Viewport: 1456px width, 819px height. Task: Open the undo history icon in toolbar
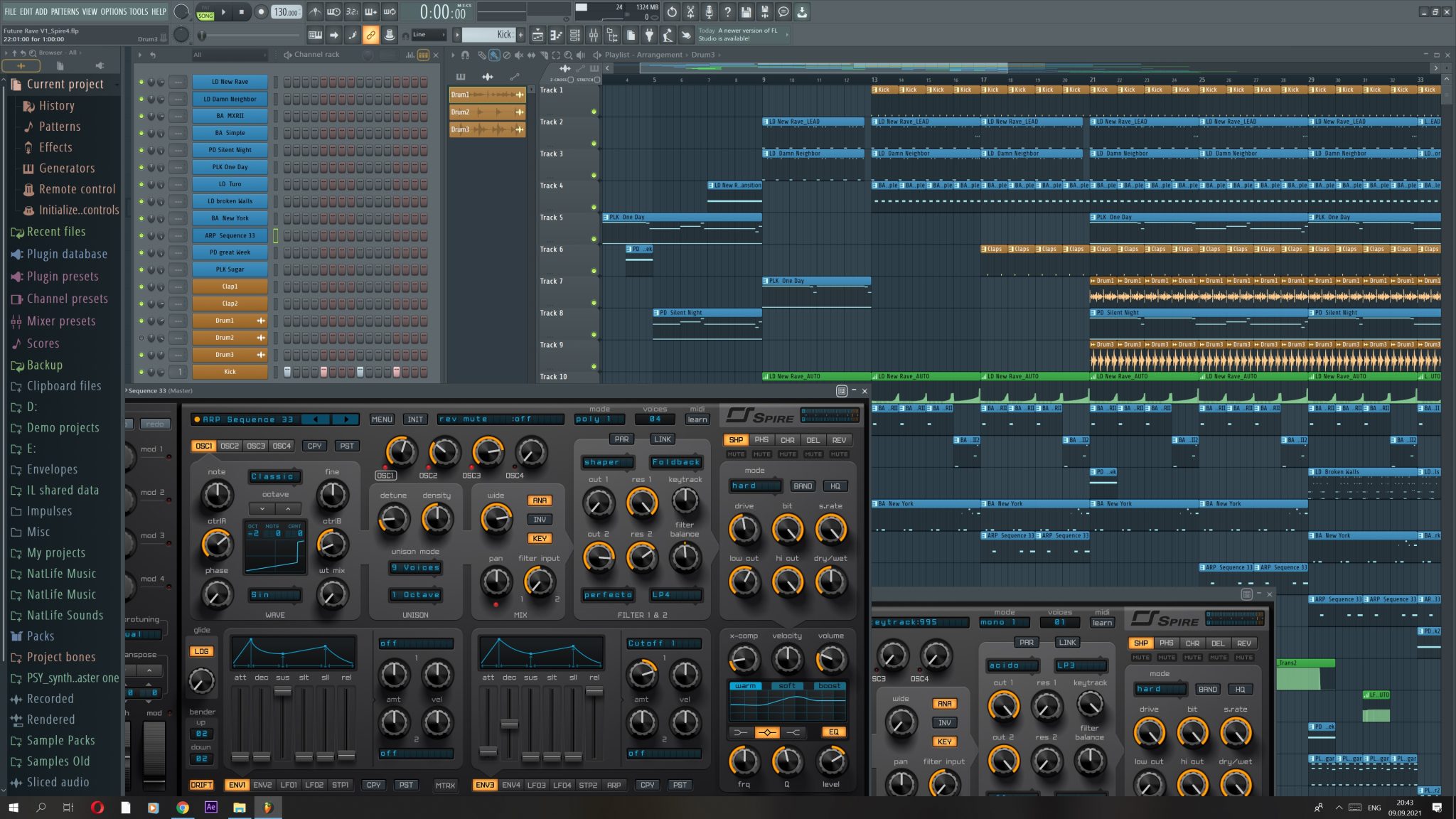[672, 12]
